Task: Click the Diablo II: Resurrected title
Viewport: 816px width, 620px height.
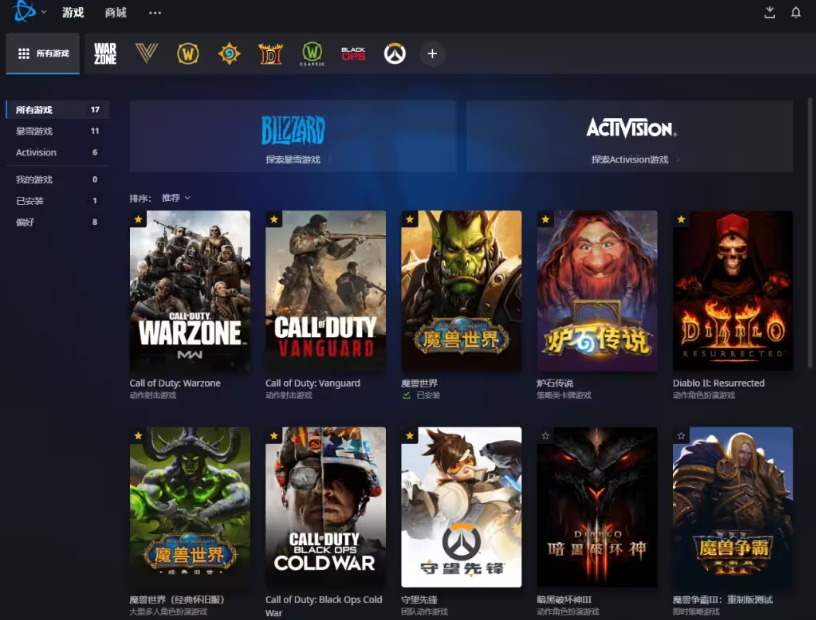Action: (x=719, y=383)
